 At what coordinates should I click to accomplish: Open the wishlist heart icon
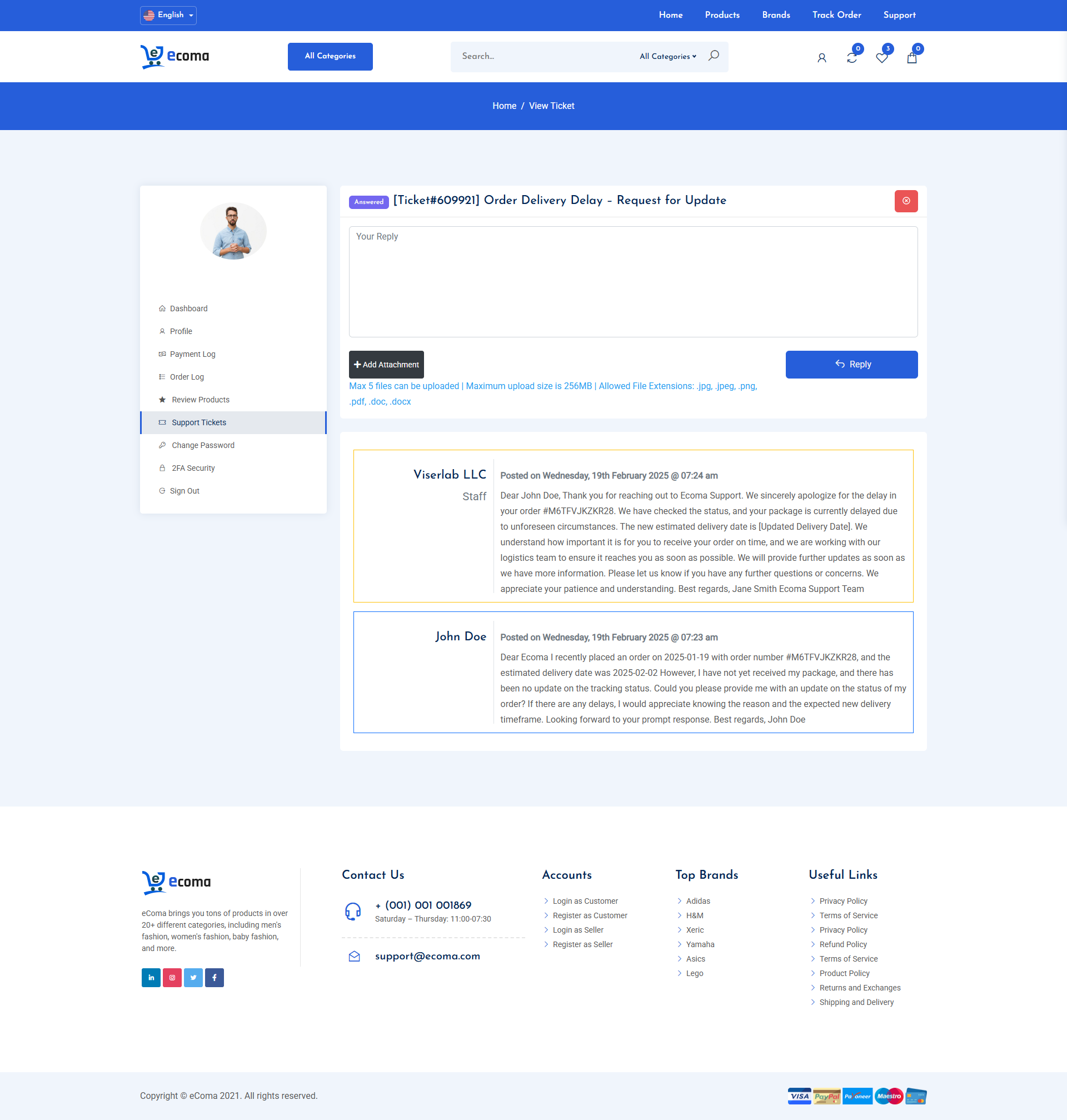click(881, 58)
